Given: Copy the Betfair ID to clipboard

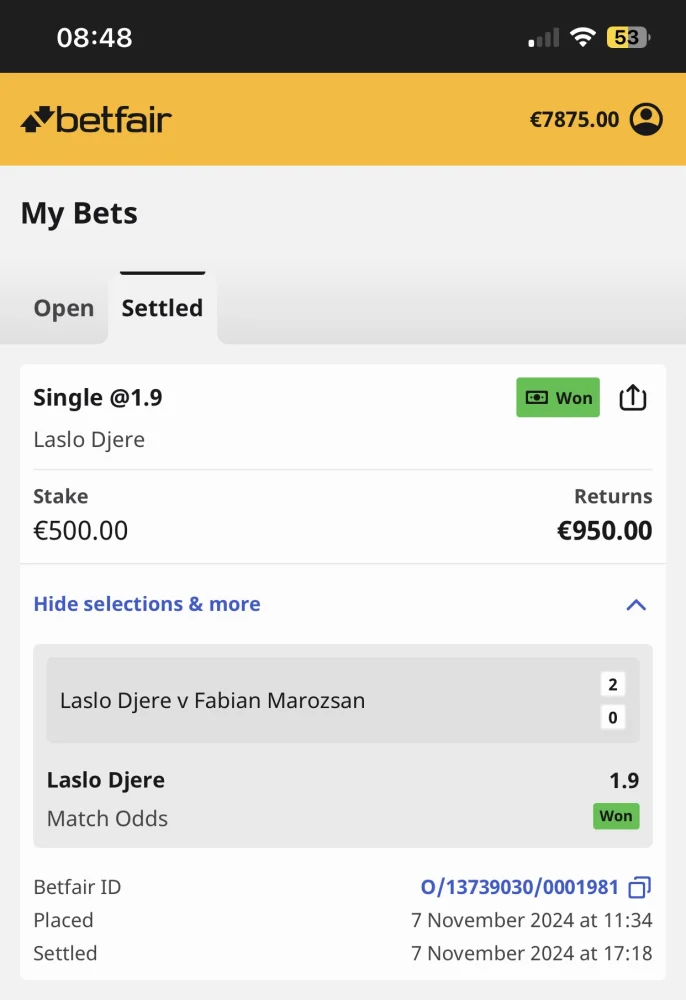Looking at the screenshot, I should (639, 887).
